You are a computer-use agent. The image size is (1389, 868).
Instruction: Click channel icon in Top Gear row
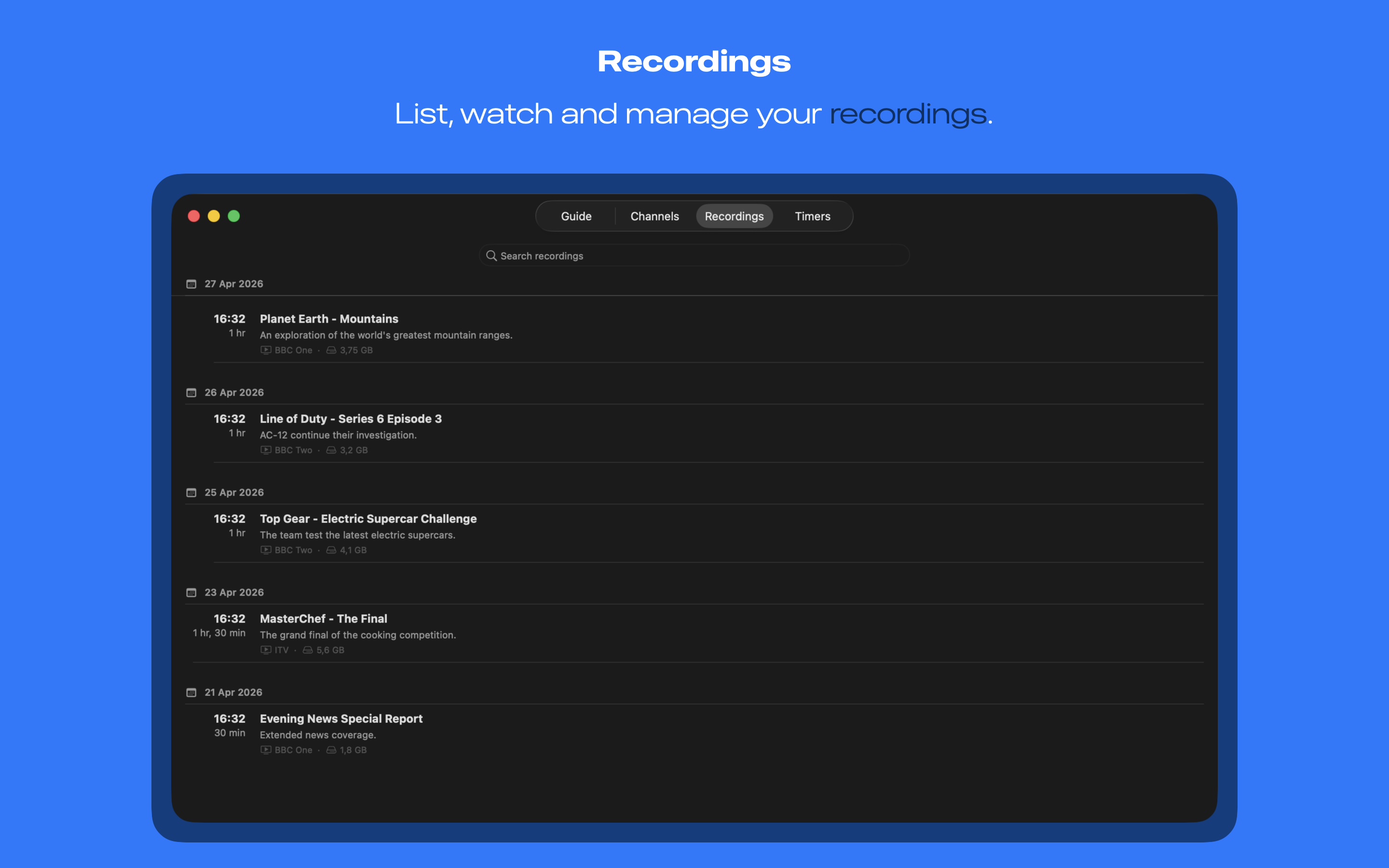click(x=266, y=550)
